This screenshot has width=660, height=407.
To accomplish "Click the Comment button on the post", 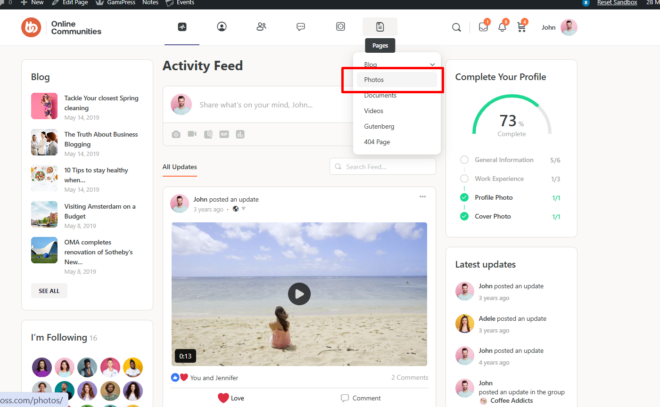I will point(361,398).
